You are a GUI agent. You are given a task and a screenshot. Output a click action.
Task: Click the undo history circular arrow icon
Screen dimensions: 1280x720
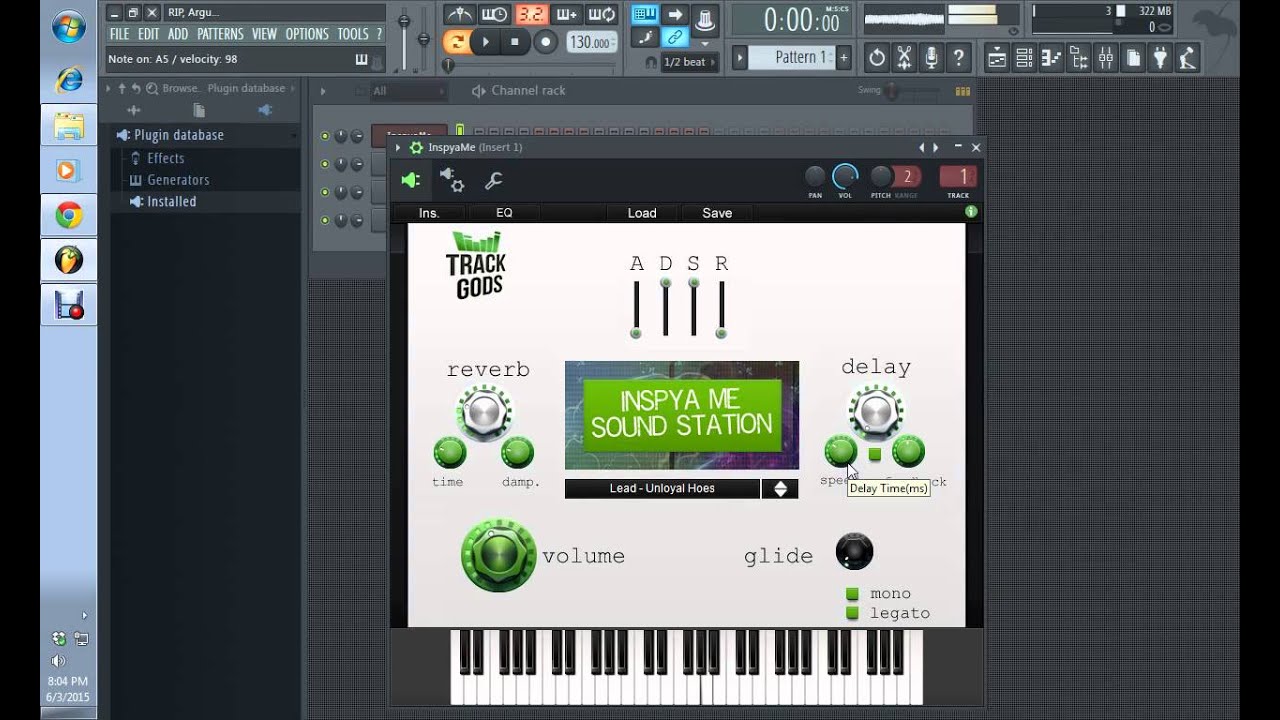[x=877, y=57]
